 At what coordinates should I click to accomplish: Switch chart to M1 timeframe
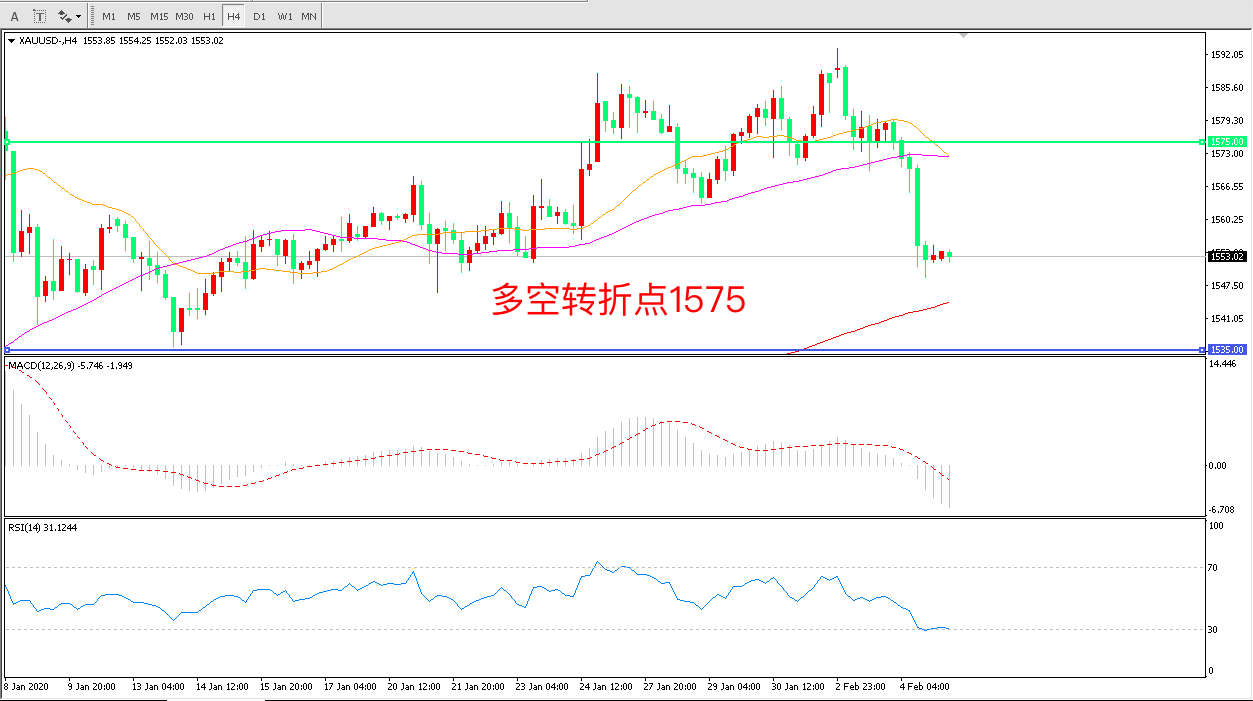pyautogui.click(x=109, y=16)
